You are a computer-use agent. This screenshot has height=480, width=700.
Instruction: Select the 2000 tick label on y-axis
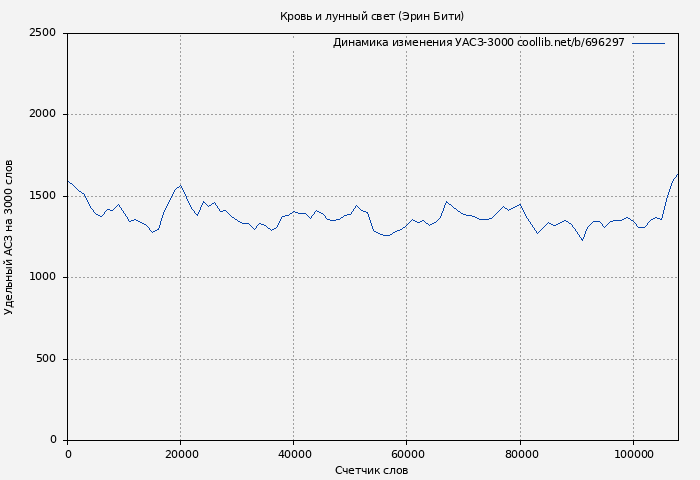pyautogui.click(x=42, y=114)
